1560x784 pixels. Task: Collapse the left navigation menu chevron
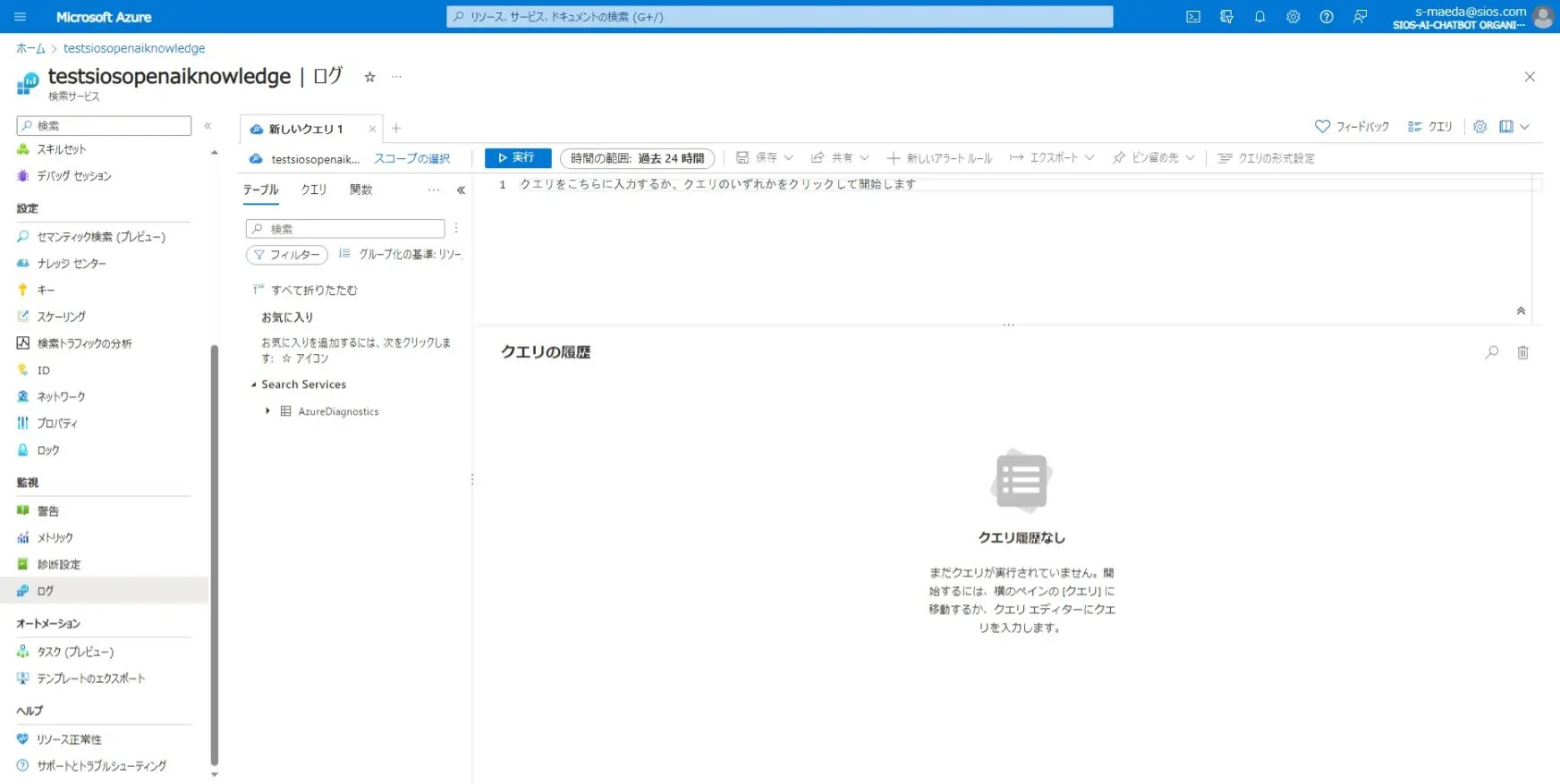point(208,126)
